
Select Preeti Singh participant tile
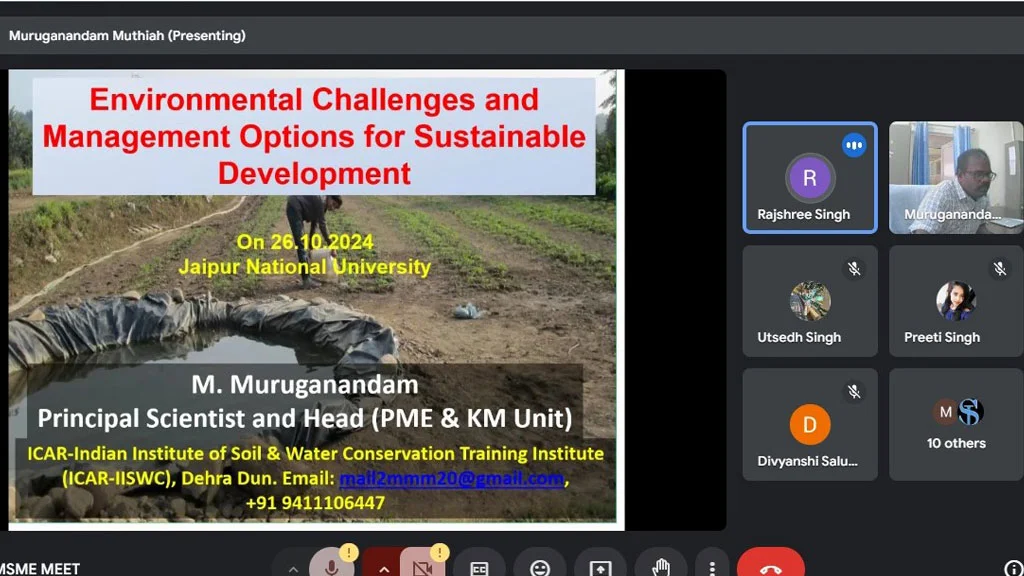[956, 301]
